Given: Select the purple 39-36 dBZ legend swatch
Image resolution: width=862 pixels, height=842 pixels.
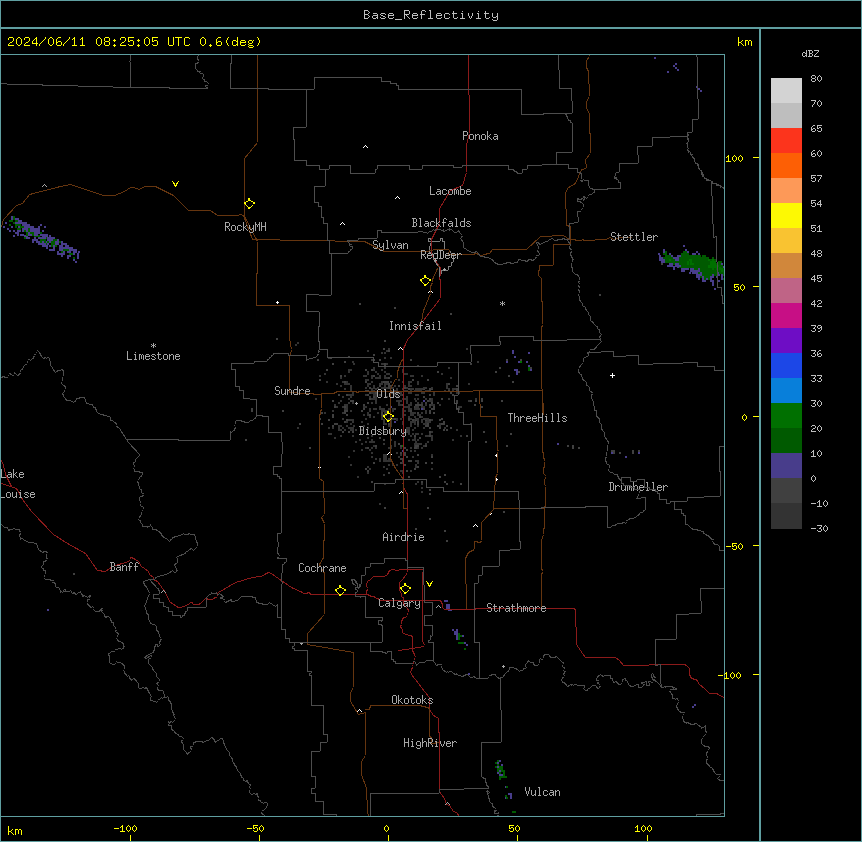Looking at the screenshot, I should [x=786, y=340].
